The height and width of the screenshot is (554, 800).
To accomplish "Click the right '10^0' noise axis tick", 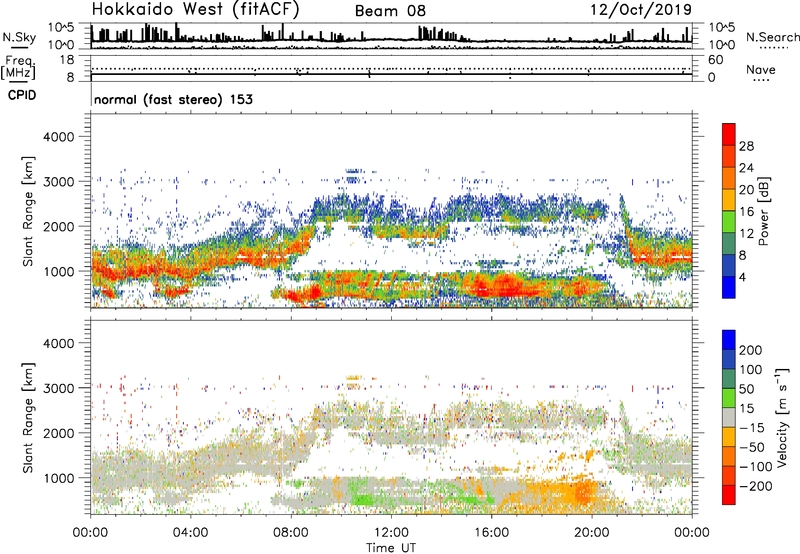I will pos(721,45).
